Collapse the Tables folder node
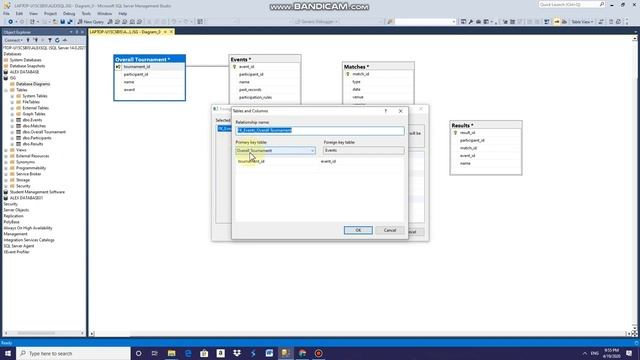 [x=6, y=90]
